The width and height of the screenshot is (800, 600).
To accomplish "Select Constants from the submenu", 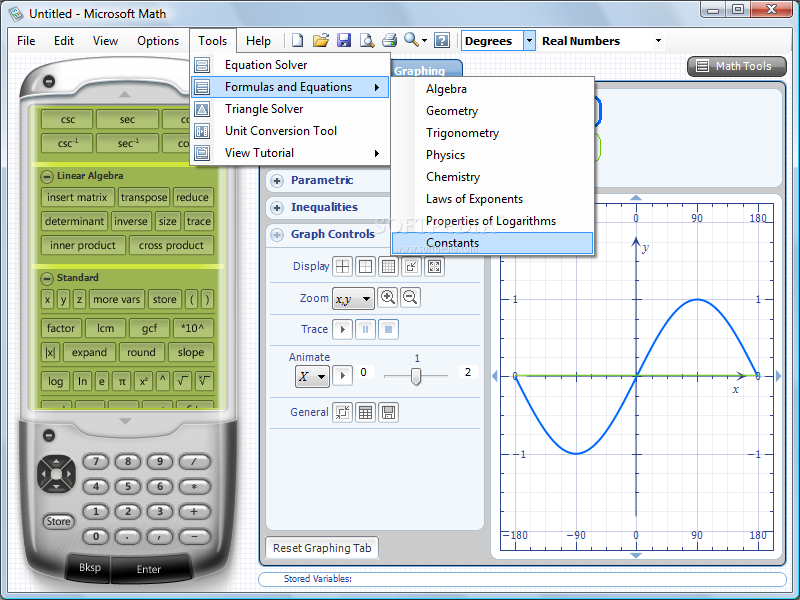I will 492,243.
